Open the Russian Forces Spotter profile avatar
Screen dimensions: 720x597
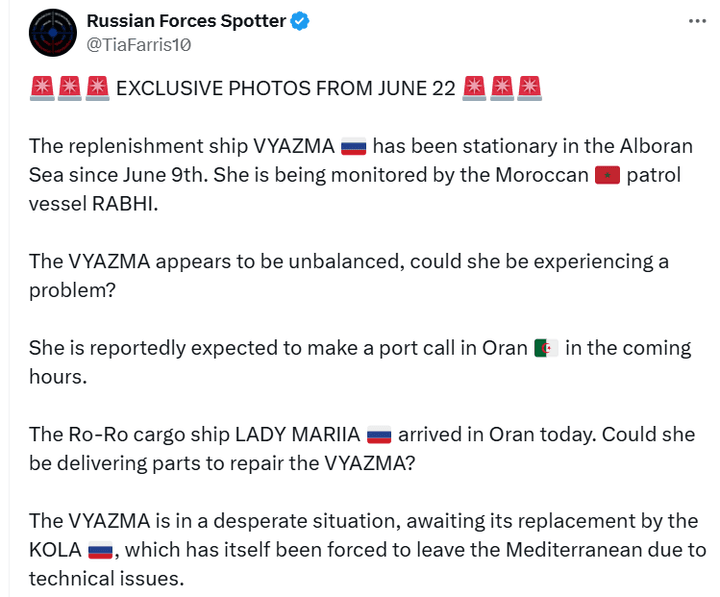(53, 33)
